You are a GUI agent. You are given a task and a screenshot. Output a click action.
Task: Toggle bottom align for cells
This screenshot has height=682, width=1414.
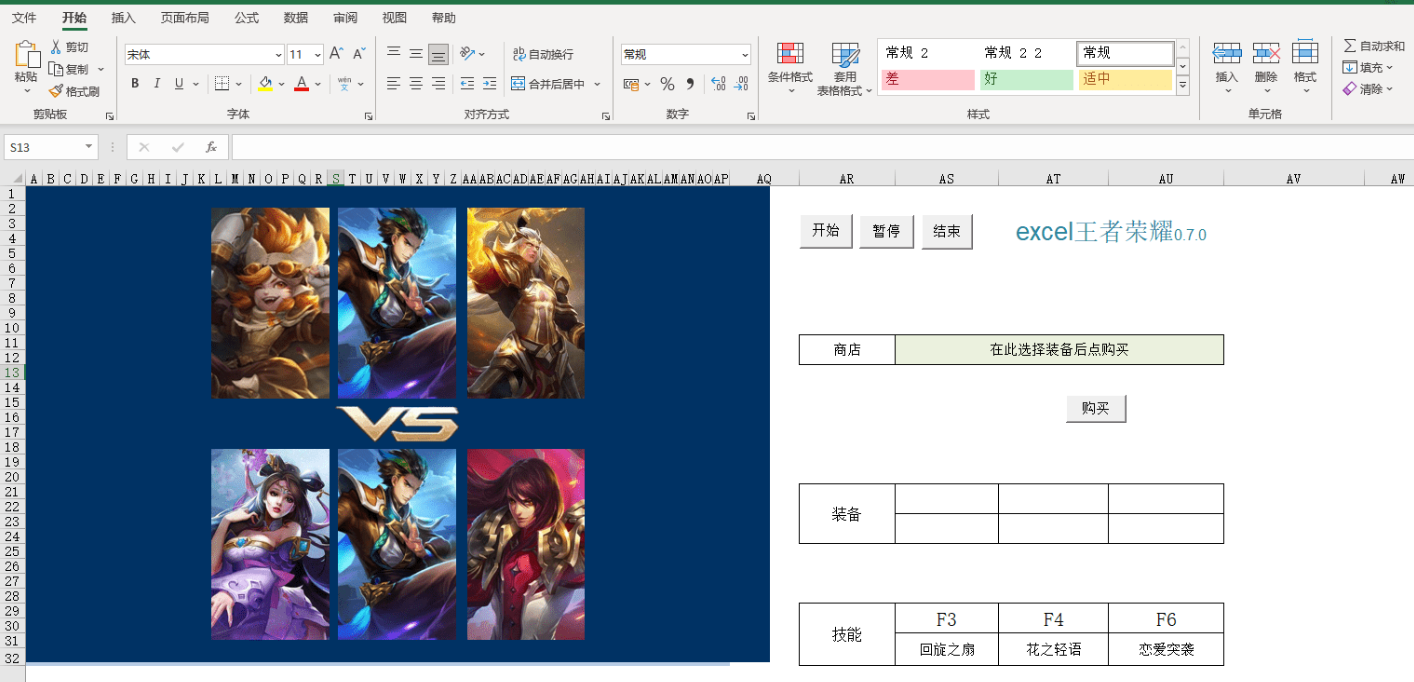(x=438, y=54)
